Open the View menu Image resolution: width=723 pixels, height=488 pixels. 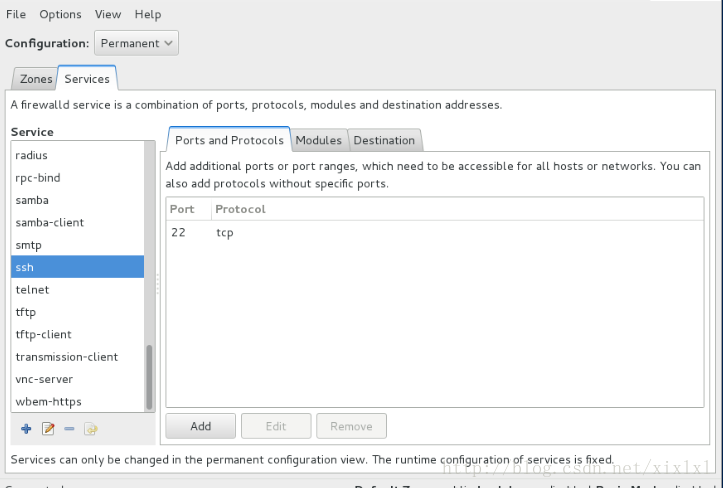pos(108,14)
